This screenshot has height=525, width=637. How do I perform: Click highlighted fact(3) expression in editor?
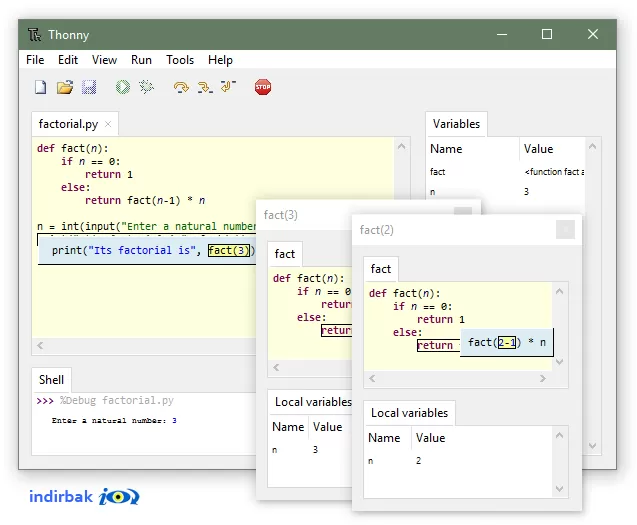[230, 250]
